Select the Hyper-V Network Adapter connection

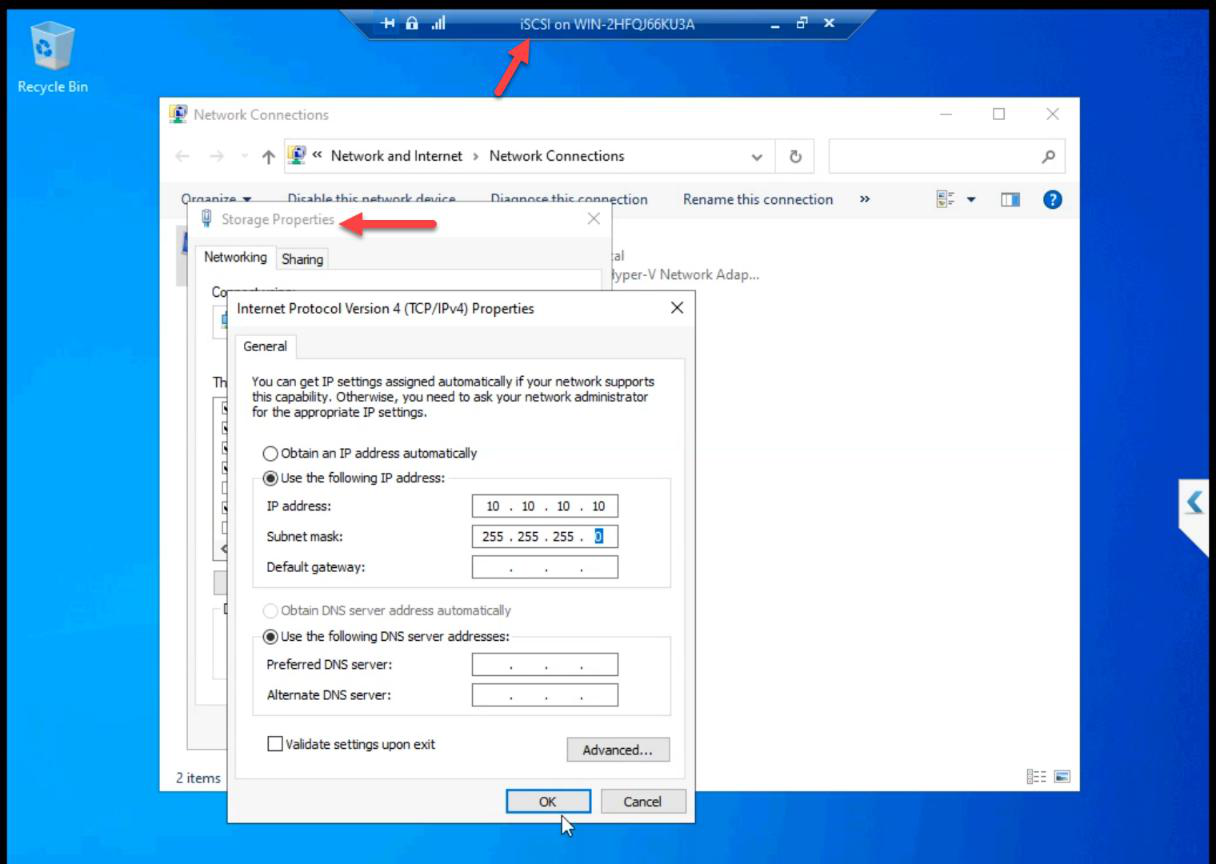pyautogui.click(x=685, y=266)
